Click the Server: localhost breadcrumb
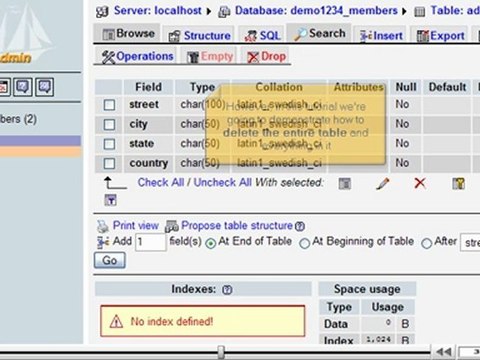Image resolution: width=480 pixels, height=360 pixels. (158, 11)
